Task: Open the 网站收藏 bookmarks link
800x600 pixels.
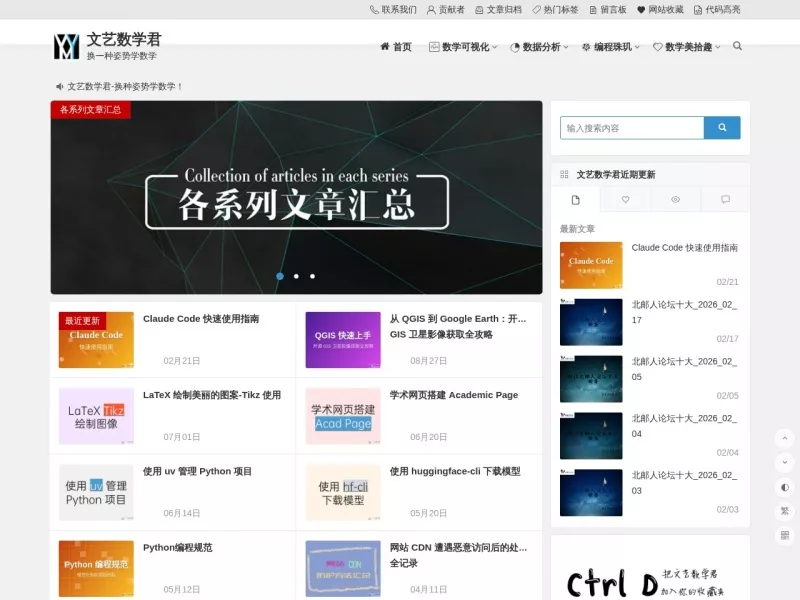Action: coord(660,10)
